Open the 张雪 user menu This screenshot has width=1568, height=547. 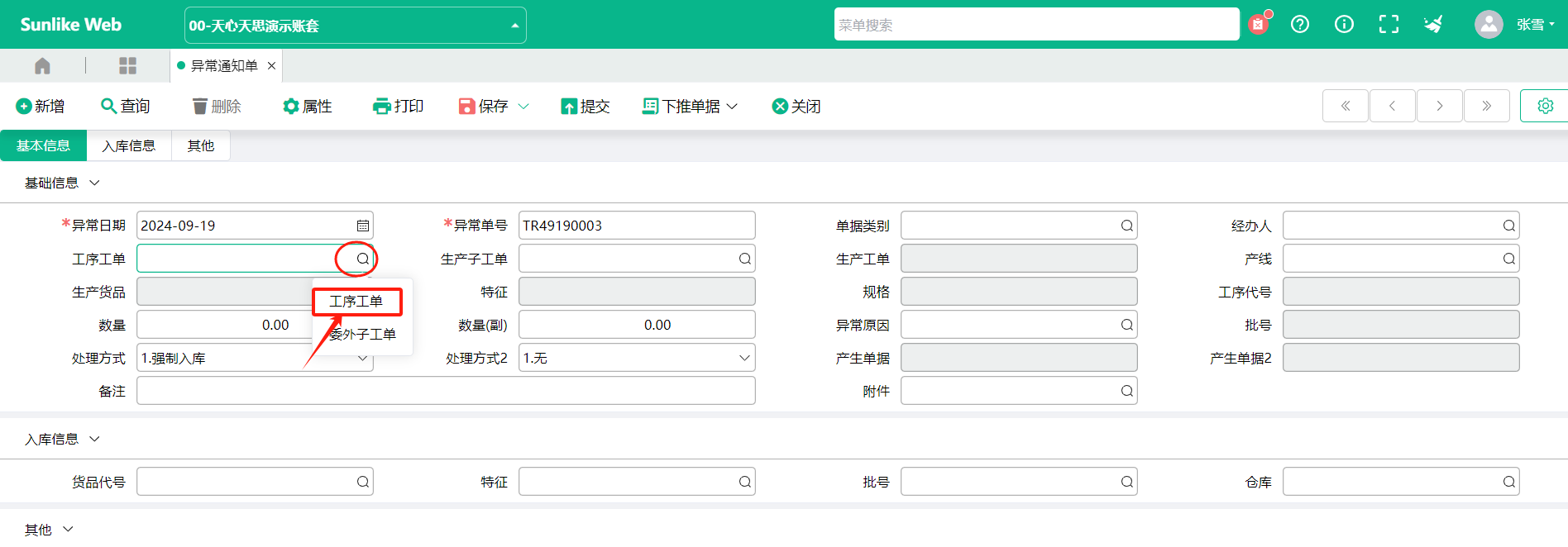tap(1535, 25)
